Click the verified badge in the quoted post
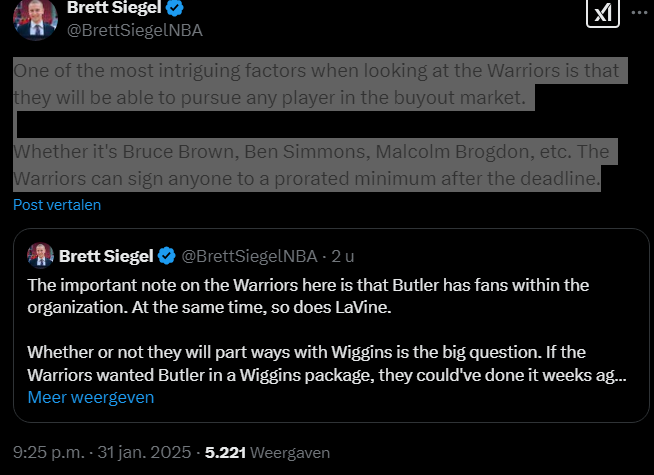The image size is (654, 475). (166, 256)
